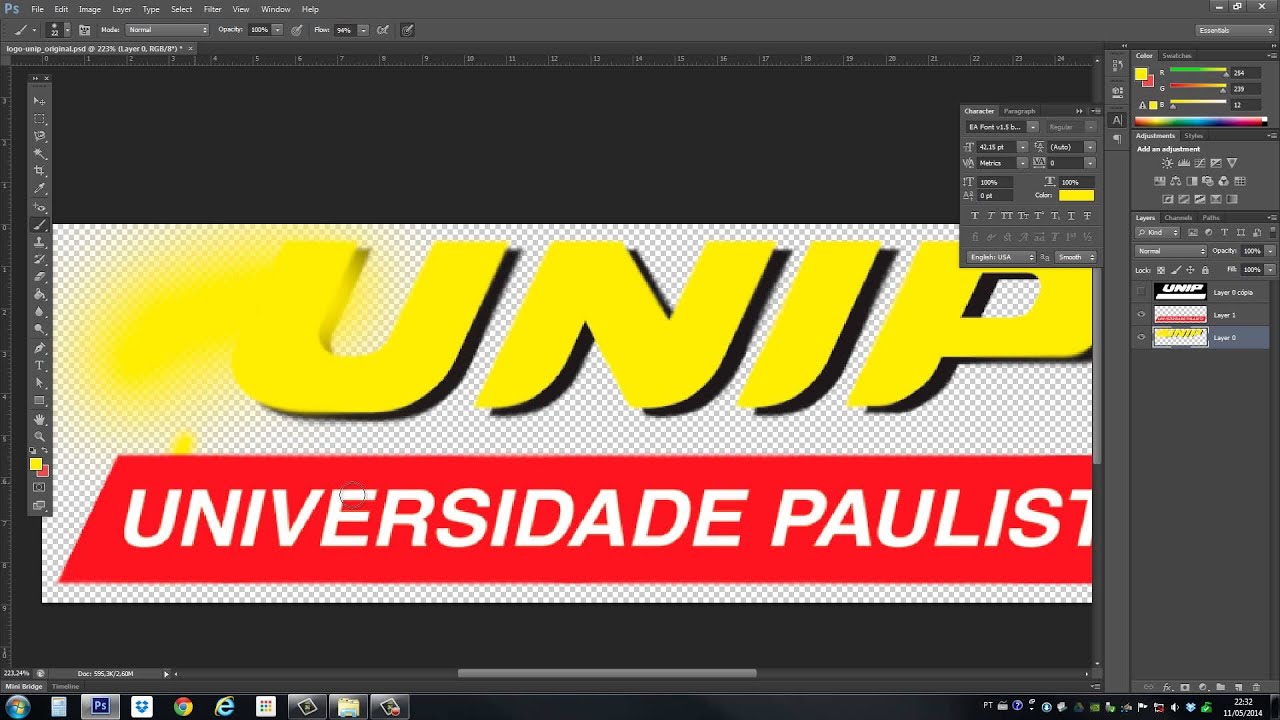The height and width of the screenshot is (720, 1280).
Task: Switch to the Swatches tab
Action: [1177, 56]
